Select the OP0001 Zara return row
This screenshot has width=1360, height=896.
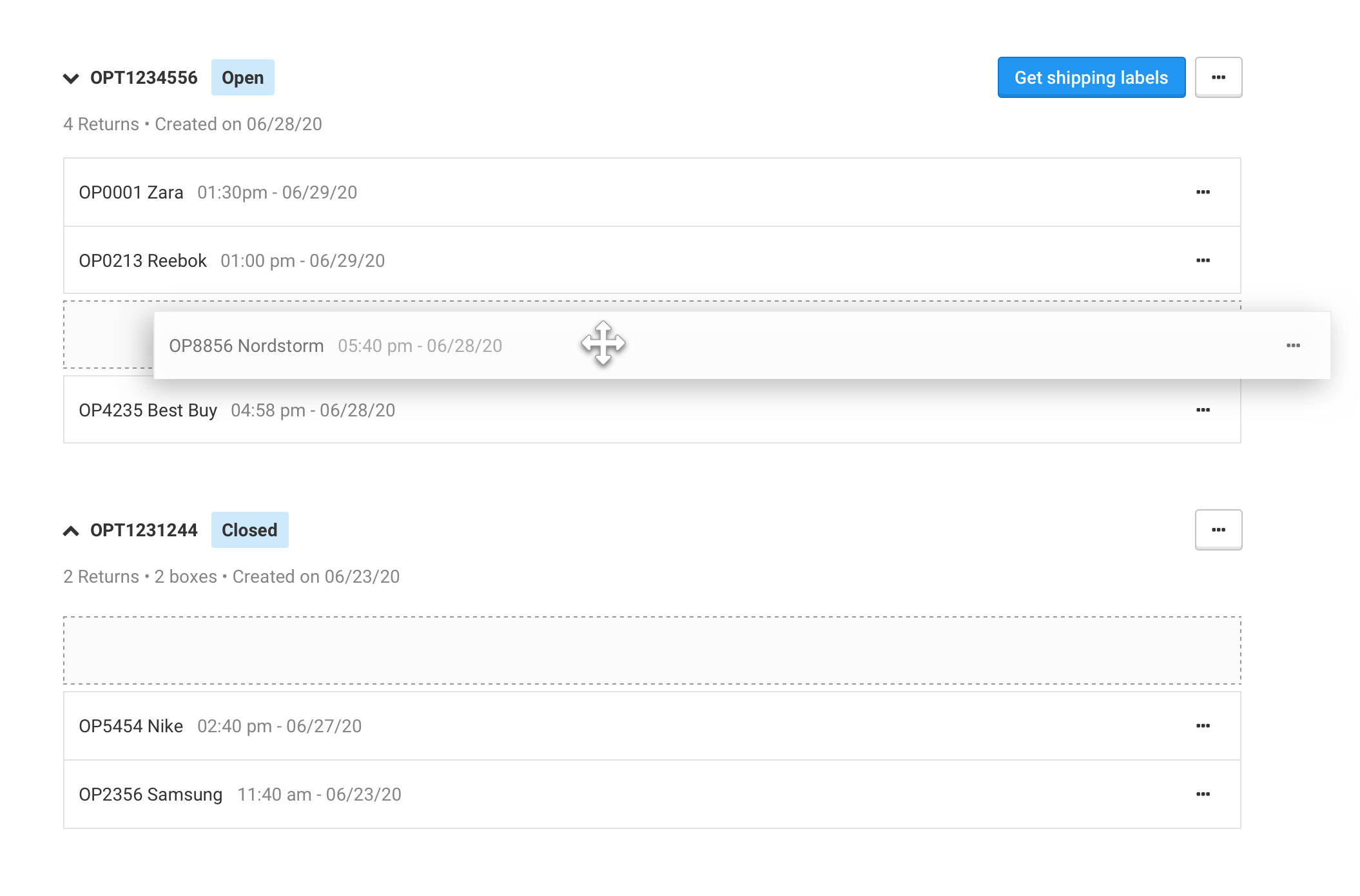[x=580, y=192]
